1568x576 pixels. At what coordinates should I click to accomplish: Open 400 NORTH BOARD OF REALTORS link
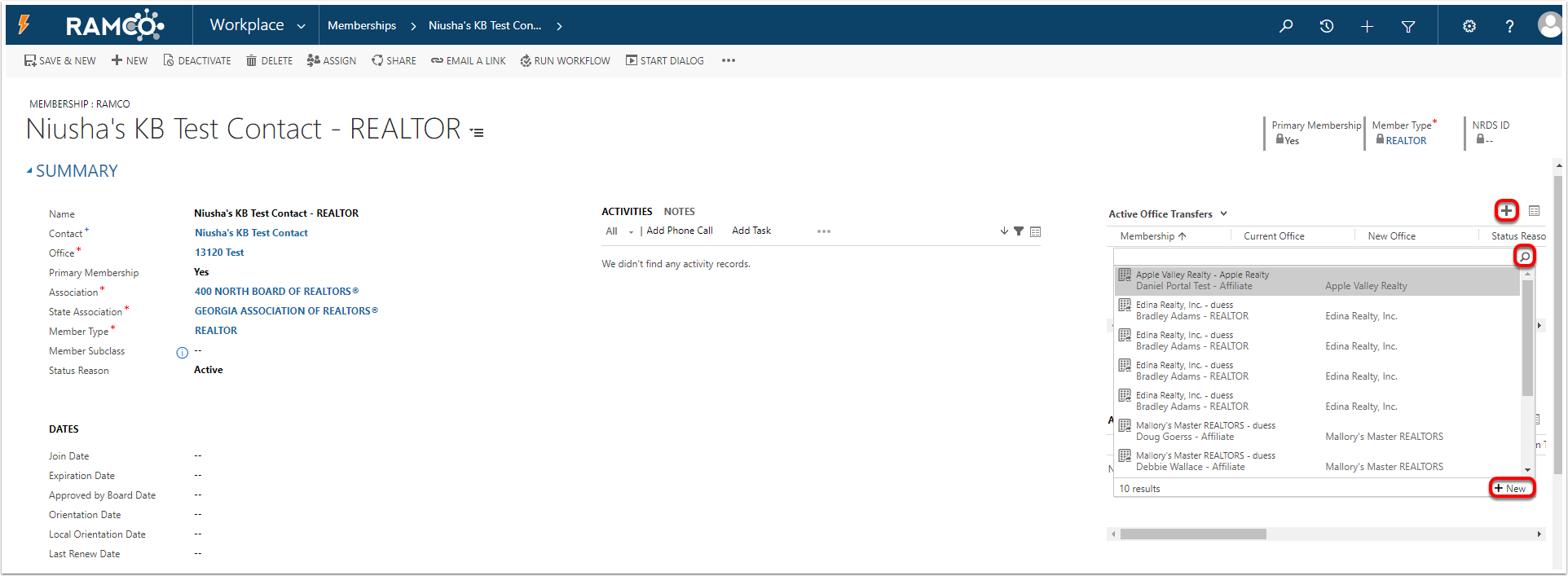276,292
